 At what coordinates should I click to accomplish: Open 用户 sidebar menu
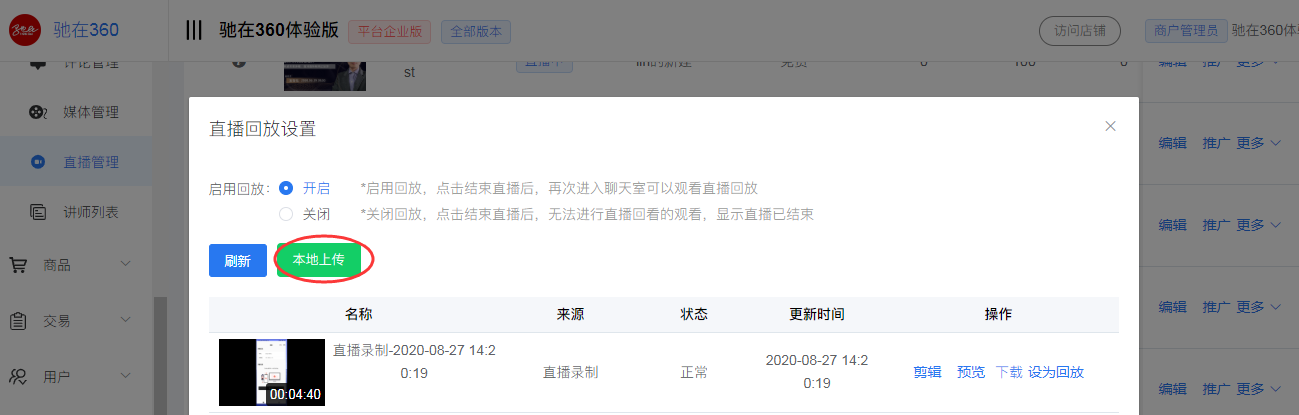coord(76,377)
